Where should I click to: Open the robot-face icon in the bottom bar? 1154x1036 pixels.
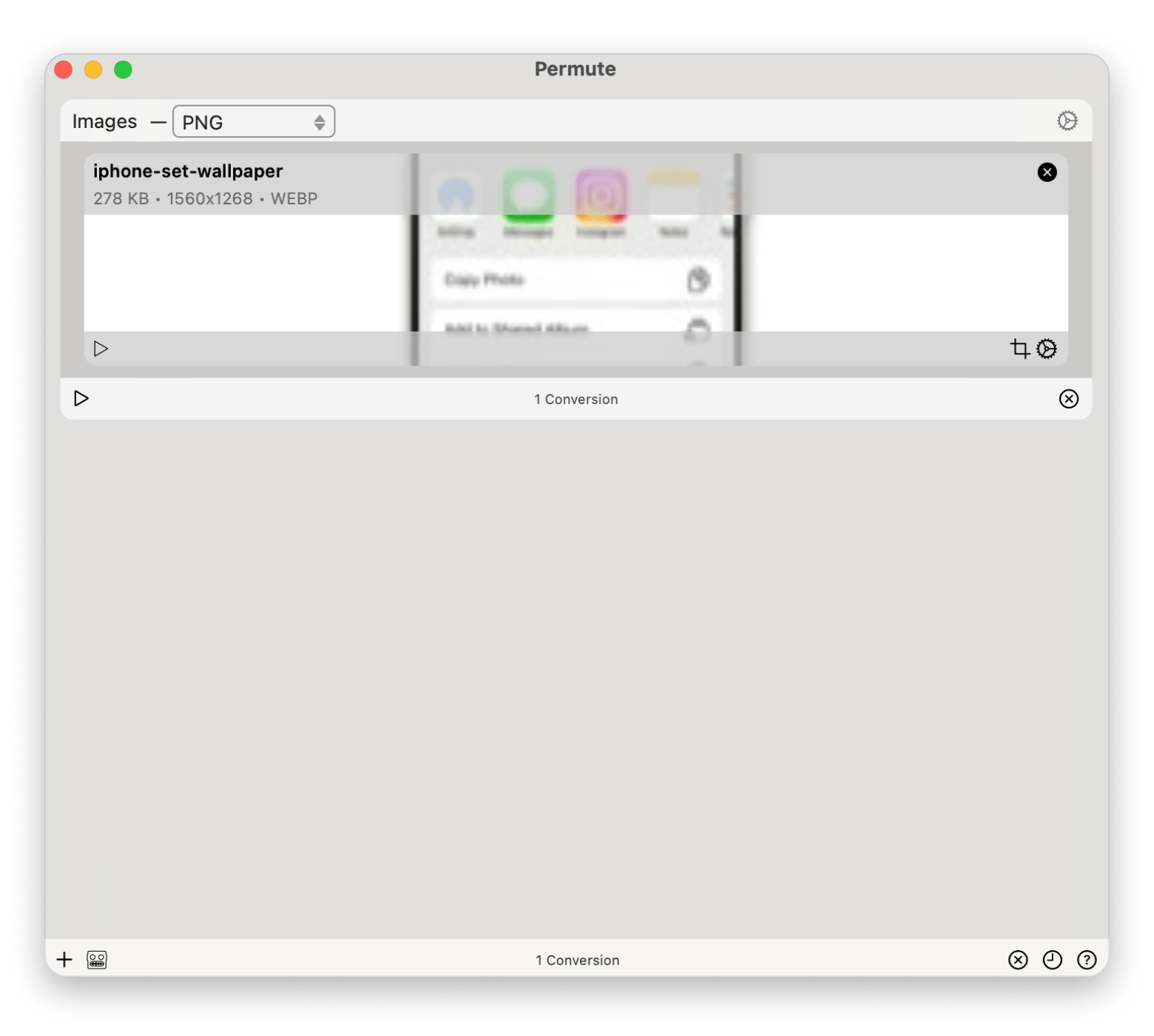[97, 960]
